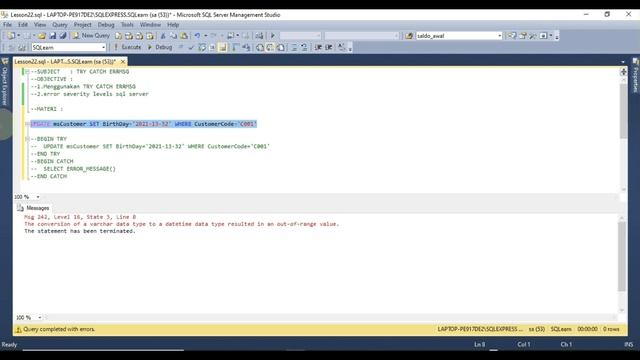Open the Query menu
Viewport: 640px width, 360px height.
tap(60, 25)
